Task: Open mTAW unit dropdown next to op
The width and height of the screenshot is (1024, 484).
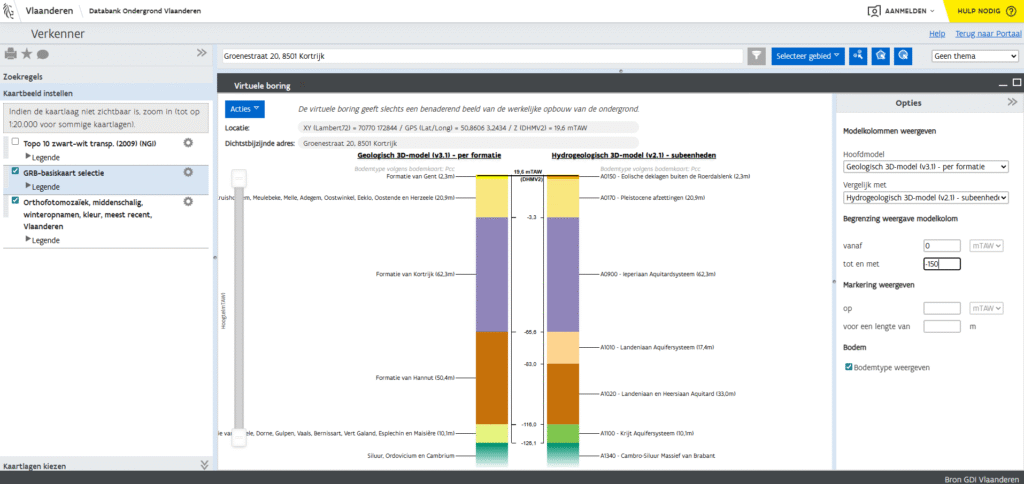Action: (986, 308)
